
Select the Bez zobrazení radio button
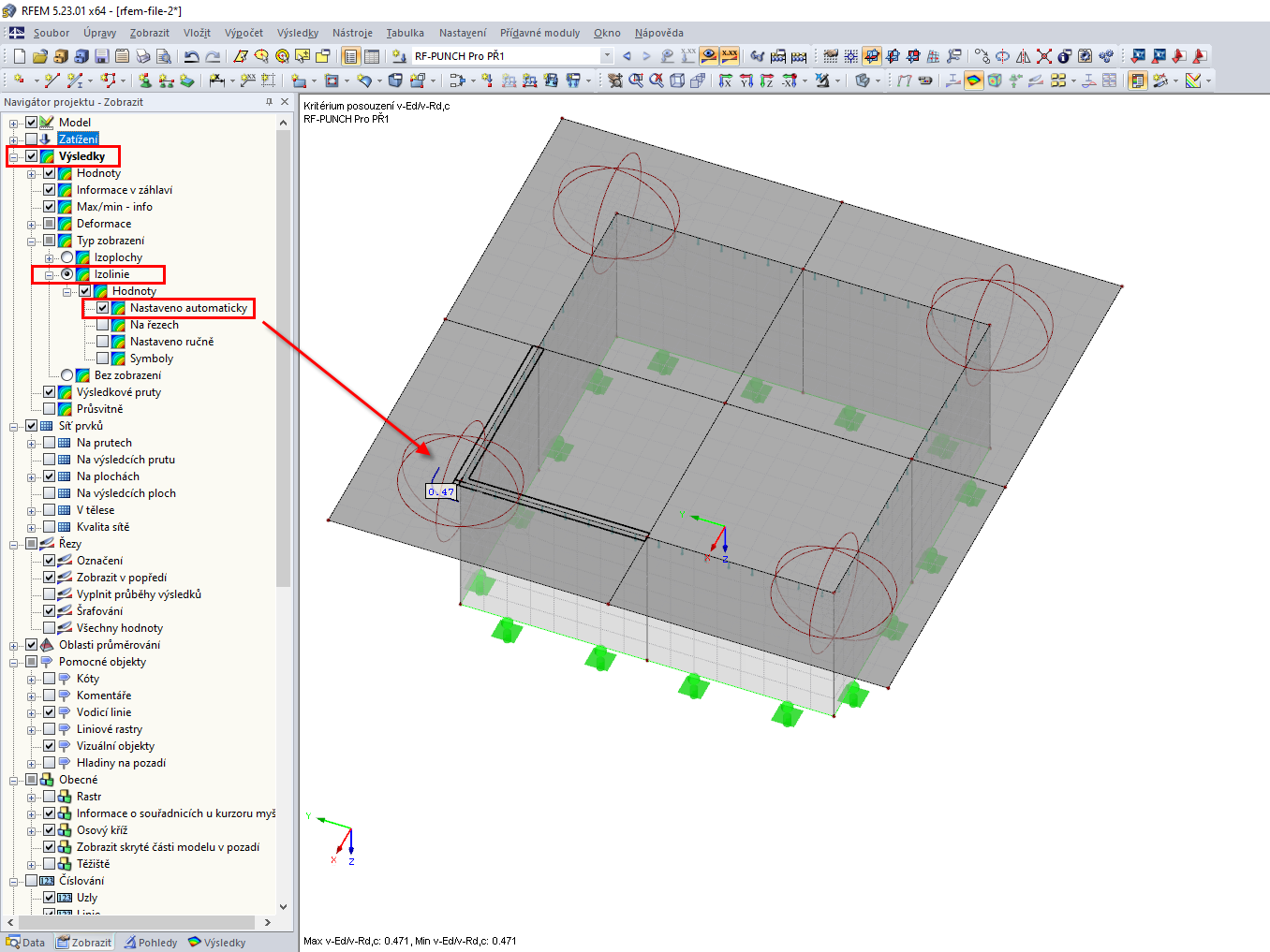click(67, 375)
